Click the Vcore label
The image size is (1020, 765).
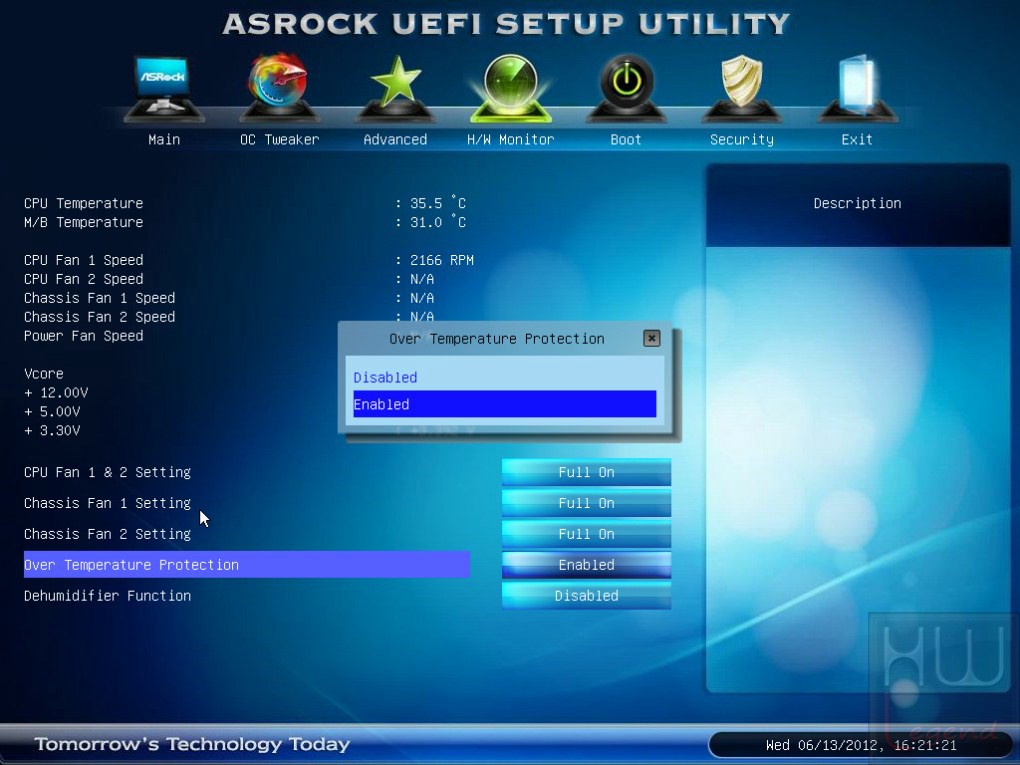click(44, 373)
